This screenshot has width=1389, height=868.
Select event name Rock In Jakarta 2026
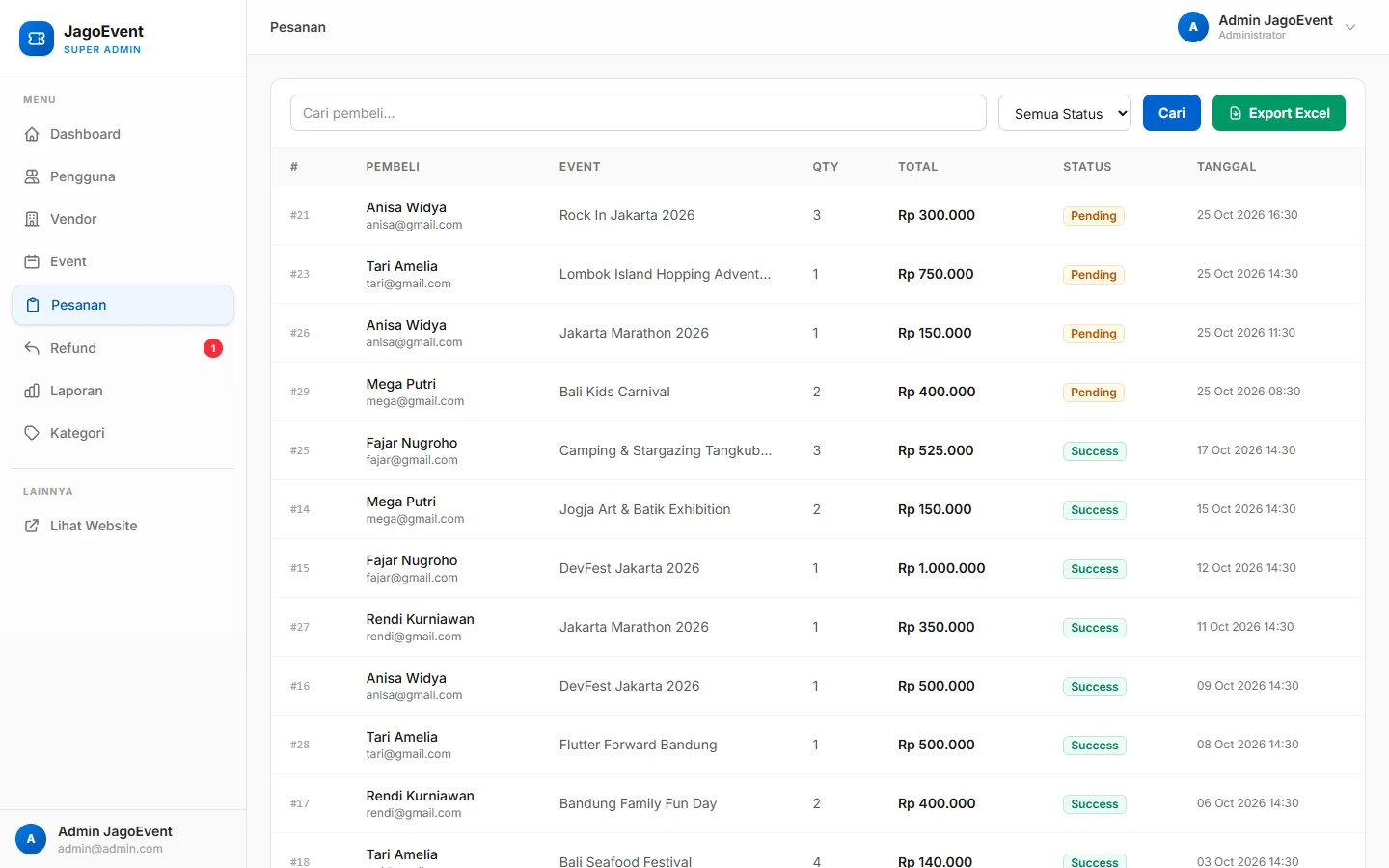[x=627, y=215]
